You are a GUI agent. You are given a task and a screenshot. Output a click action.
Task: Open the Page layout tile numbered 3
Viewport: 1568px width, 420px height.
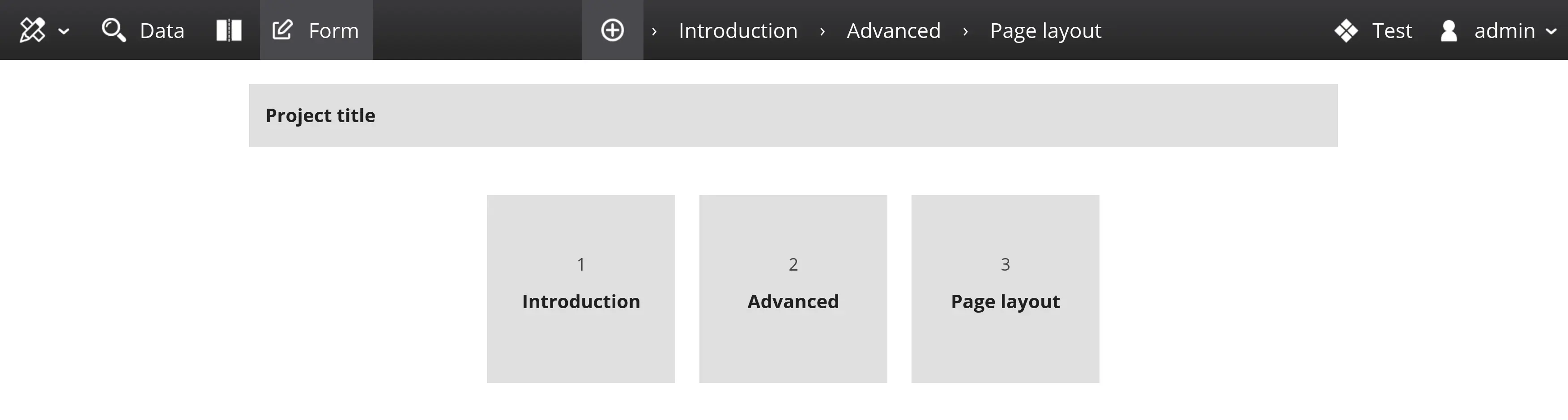[x=1005, y=288]
